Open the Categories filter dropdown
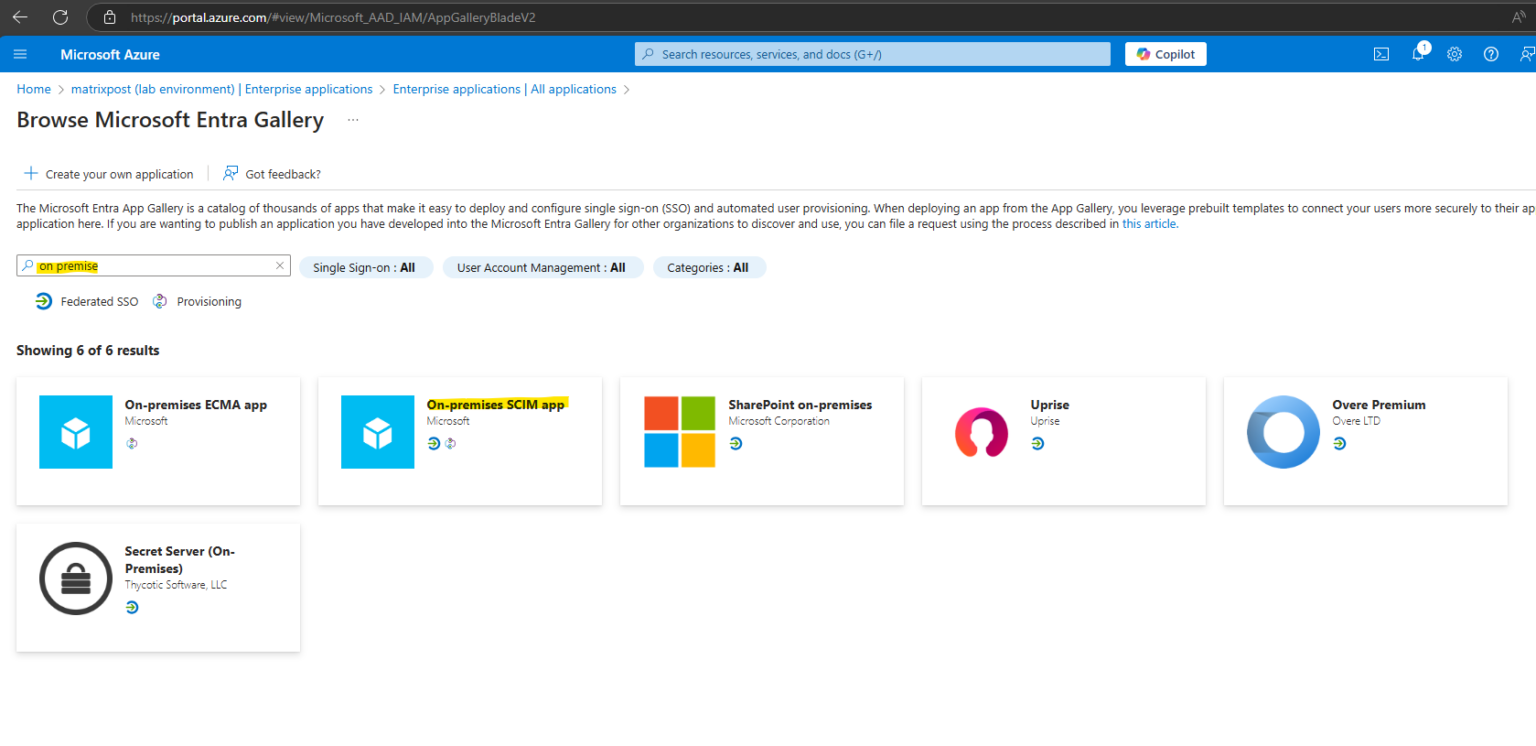 pyautogui.click(x=709, y=267)
